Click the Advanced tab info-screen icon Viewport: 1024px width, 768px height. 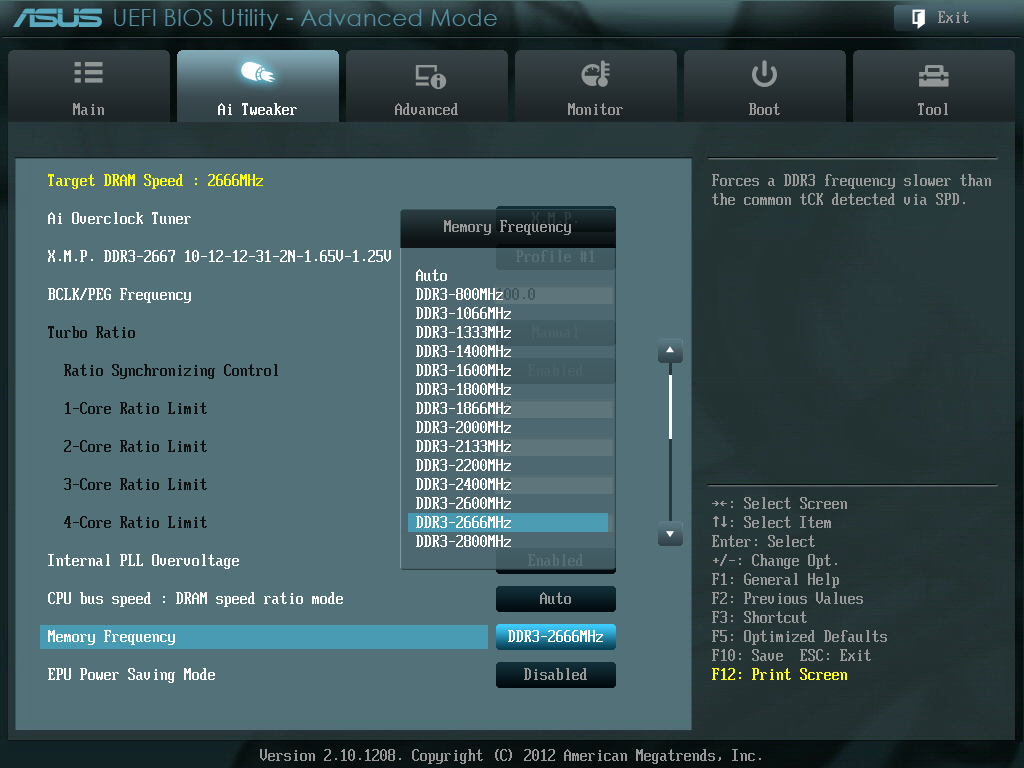point(430,76)
